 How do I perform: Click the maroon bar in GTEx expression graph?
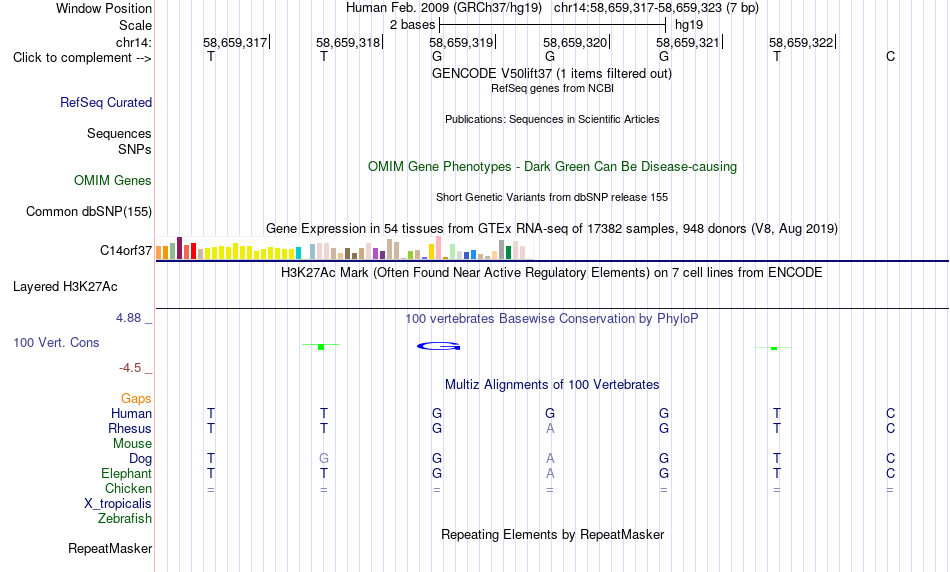click(x=179, y=248)
